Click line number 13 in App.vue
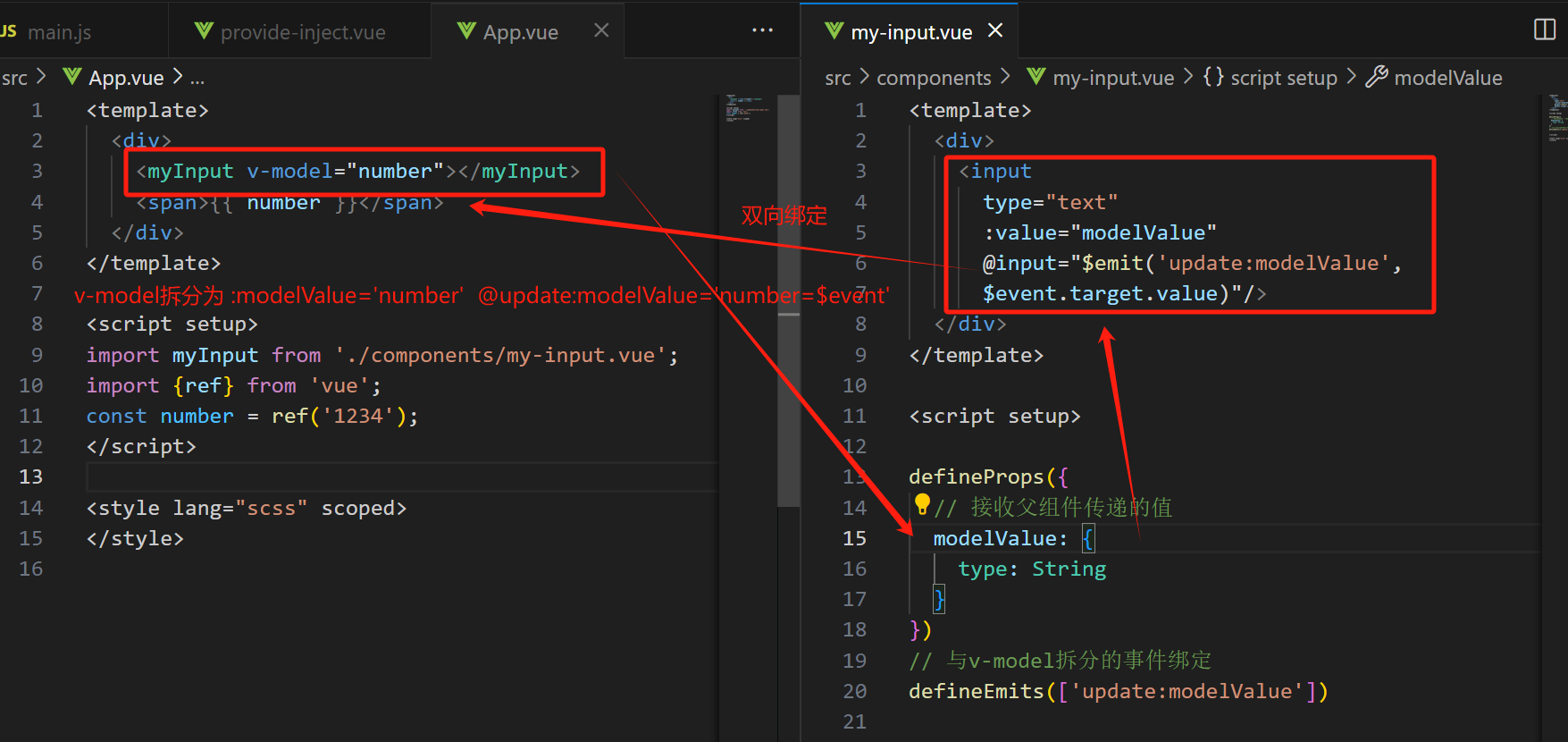The height and width of the screenshot is (742, 1568). [x=31, y=476]
